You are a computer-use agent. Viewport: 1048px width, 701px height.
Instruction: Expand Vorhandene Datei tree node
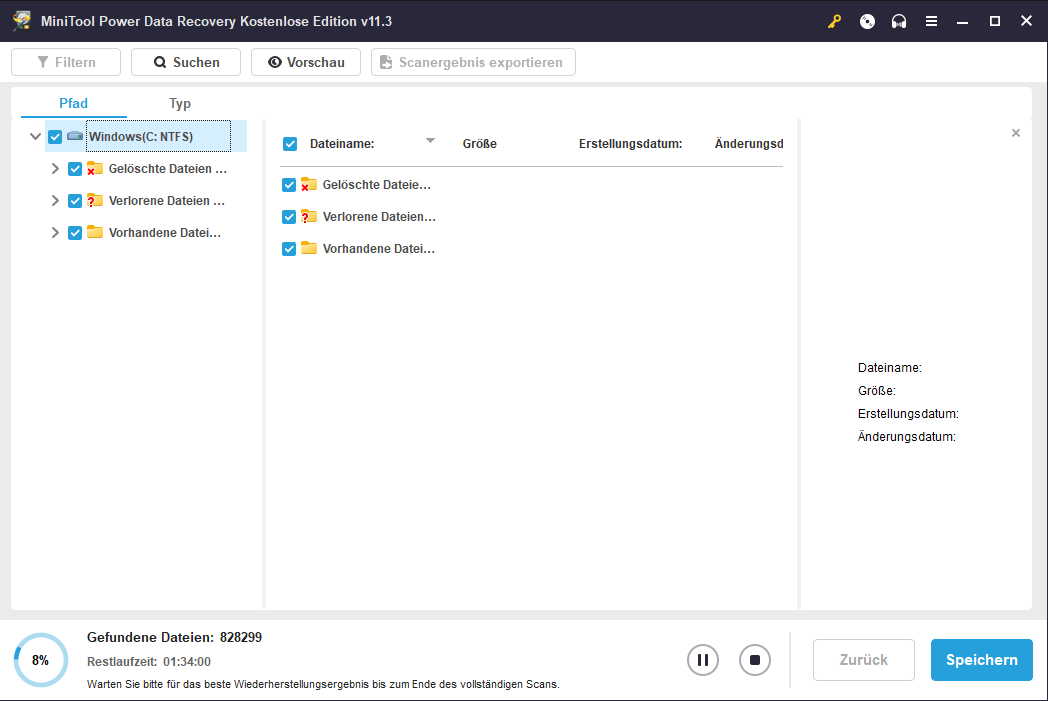point(55,233)
